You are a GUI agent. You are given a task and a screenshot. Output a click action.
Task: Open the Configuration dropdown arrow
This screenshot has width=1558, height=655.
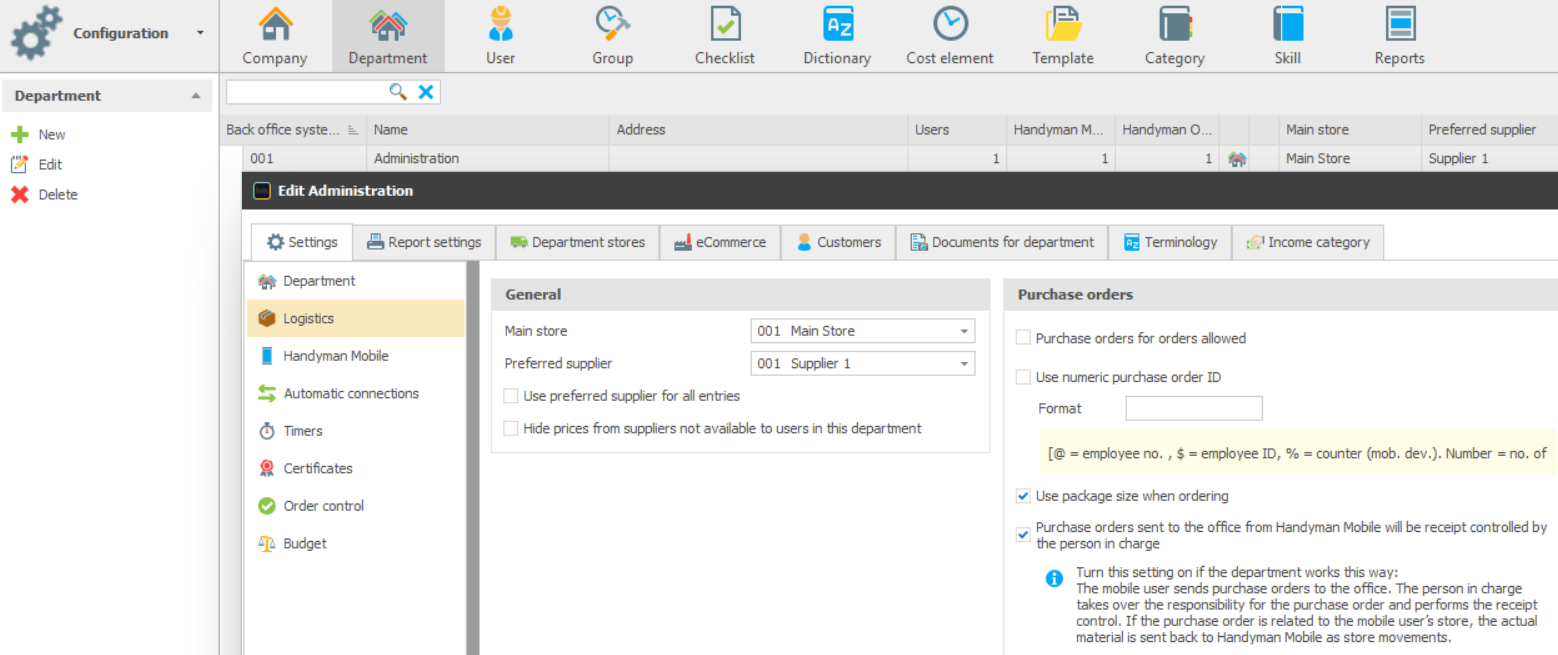point(200,33)
